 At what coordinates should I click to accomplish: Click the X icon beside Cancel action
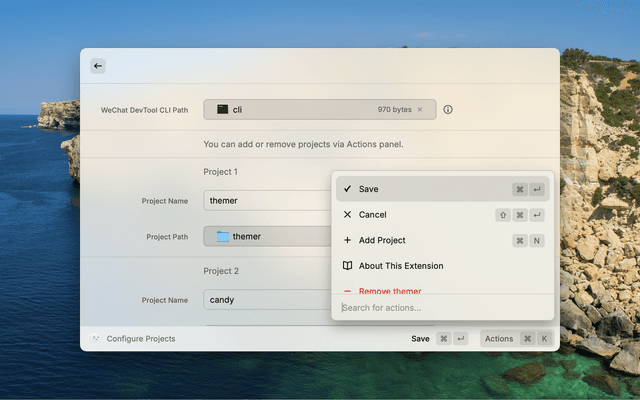(x=347, y=215)
